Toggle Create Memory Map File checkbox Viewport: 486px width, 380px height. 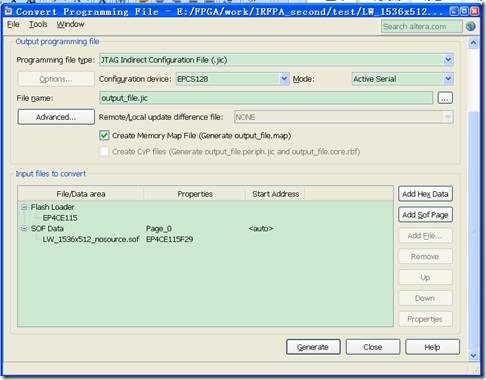(104, 135)
